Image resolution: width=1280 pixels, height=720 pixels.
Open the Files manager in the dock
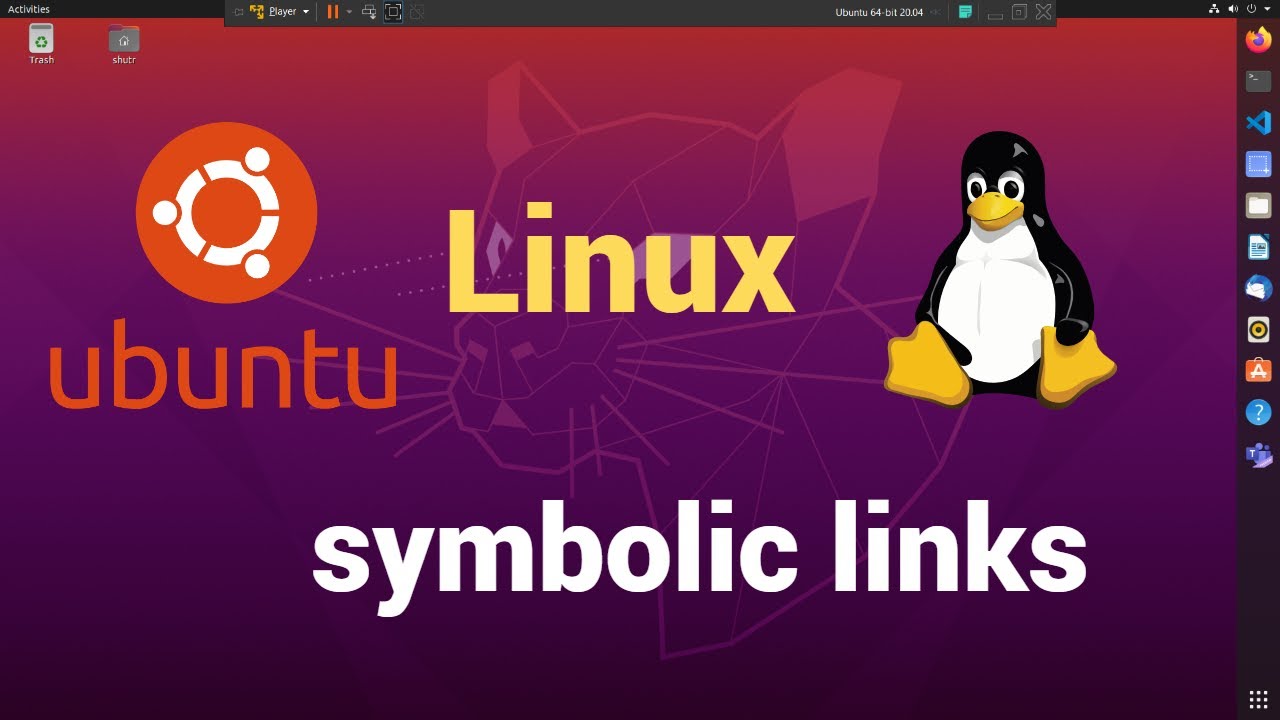click(x=1258, y=205)
